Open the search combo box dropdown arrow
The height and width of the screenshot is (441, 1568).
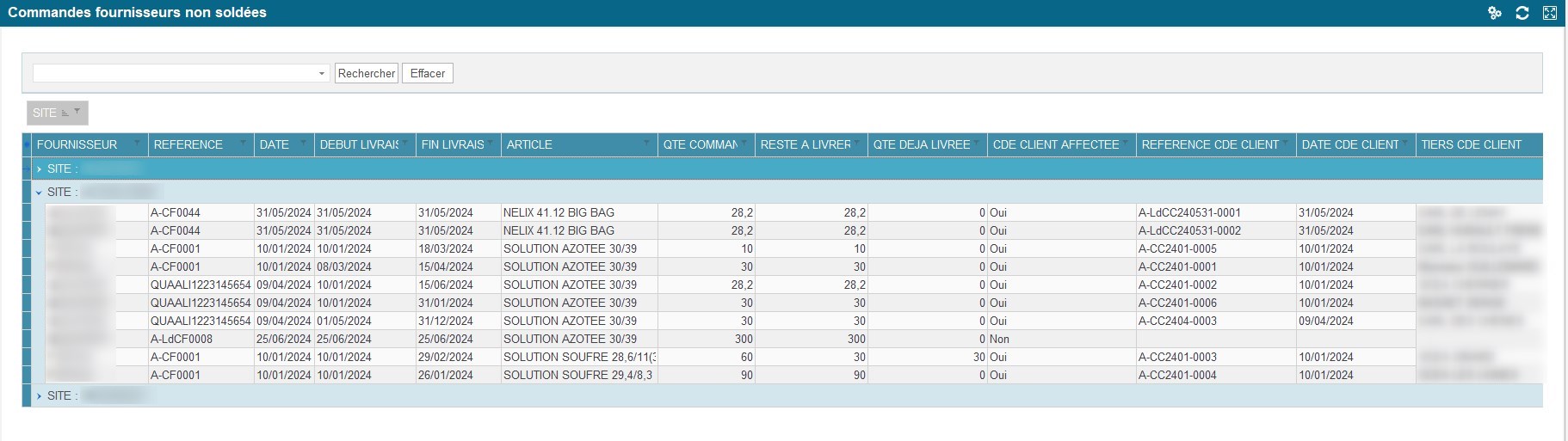[322, 74]
